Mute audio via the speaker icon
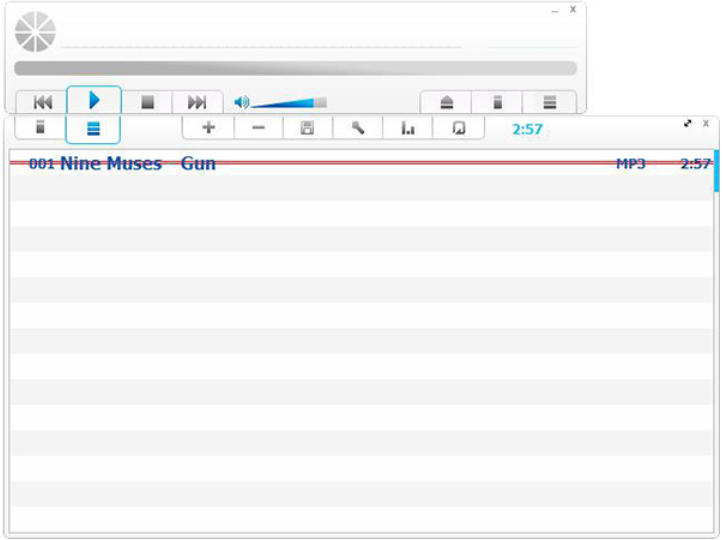Image resolution: width=723 pixels, height=540 pixels. [x=240, y=102]
